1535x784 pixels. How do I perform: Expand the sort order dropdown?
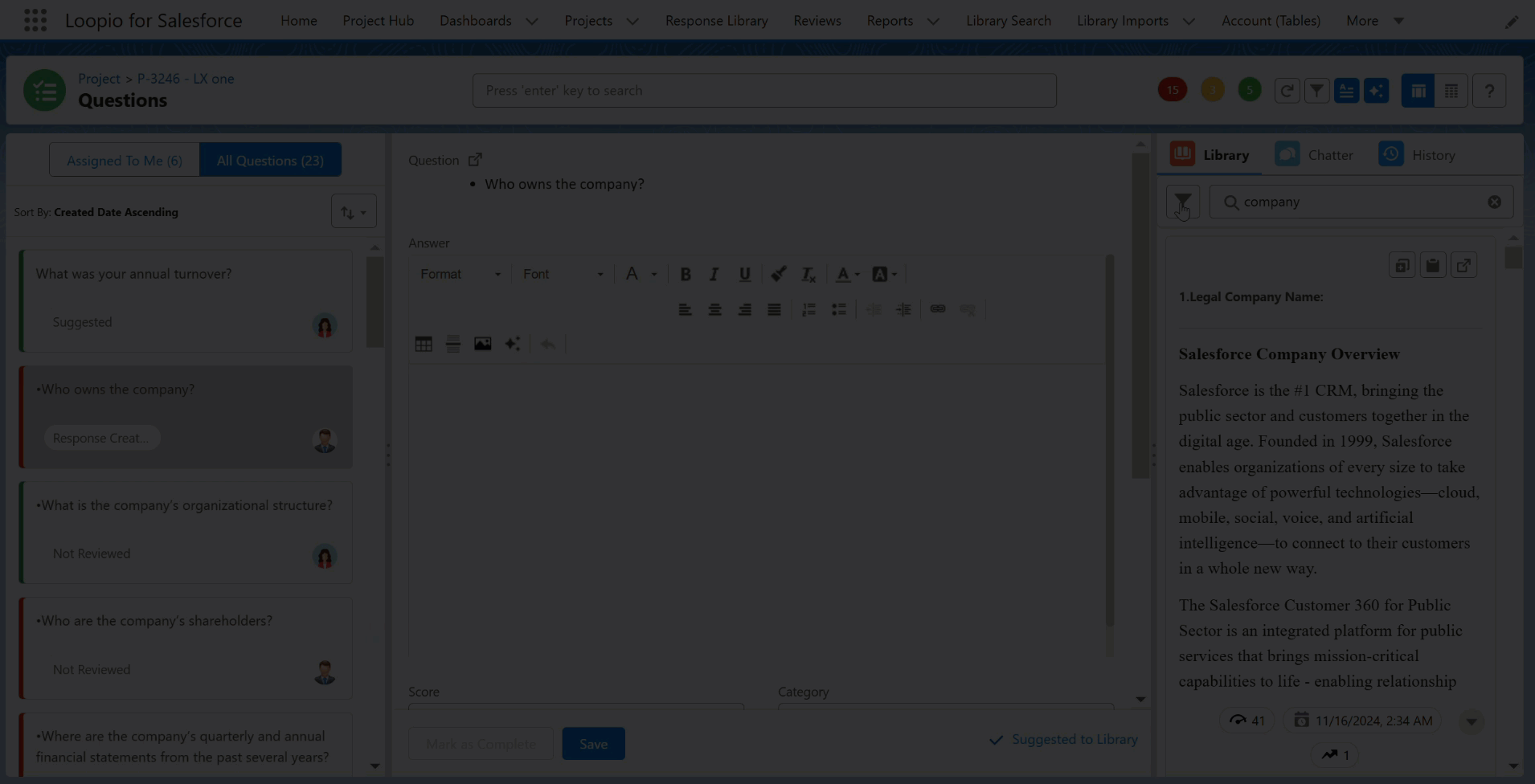click(x=354, y=212)
